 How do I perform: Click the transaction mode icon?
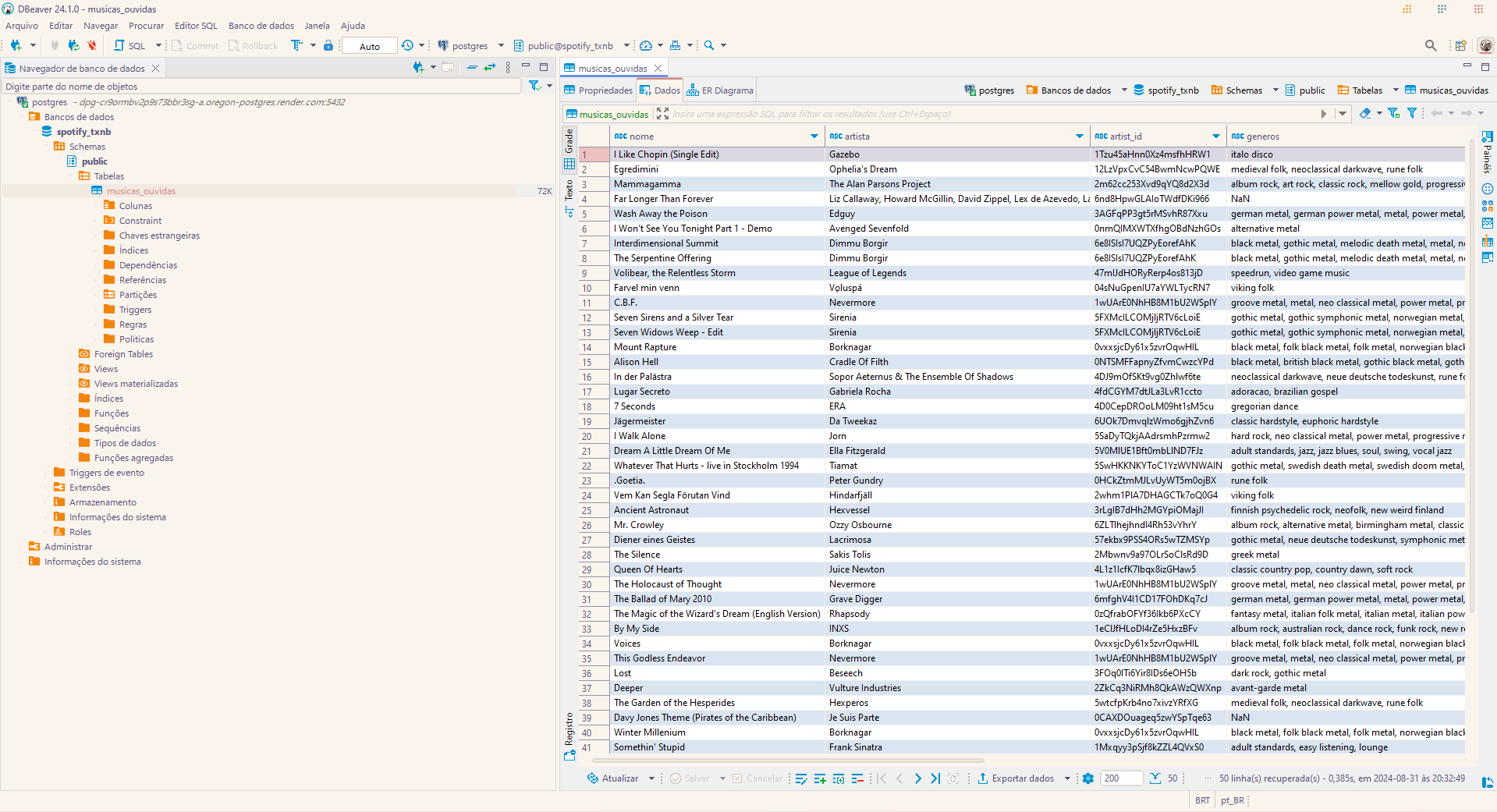coord(297,45)
